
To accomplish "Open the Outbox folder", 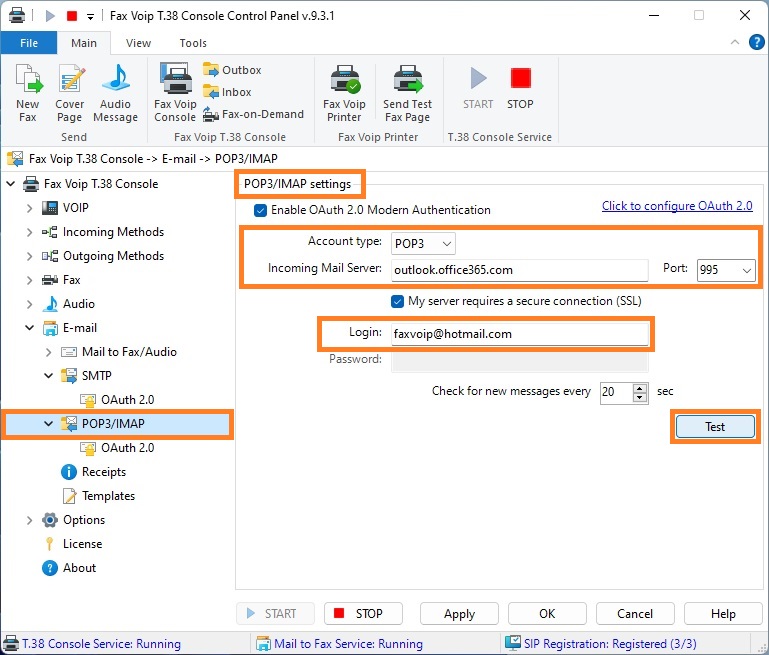I will pyautogui.click(x=232, y=70).
